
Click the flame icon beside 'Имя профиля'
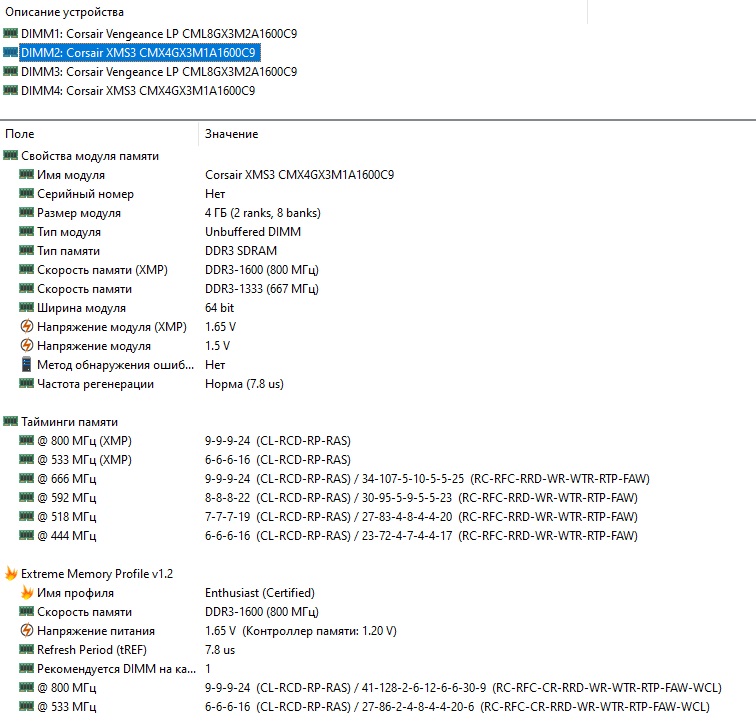(x=27, y=592)
